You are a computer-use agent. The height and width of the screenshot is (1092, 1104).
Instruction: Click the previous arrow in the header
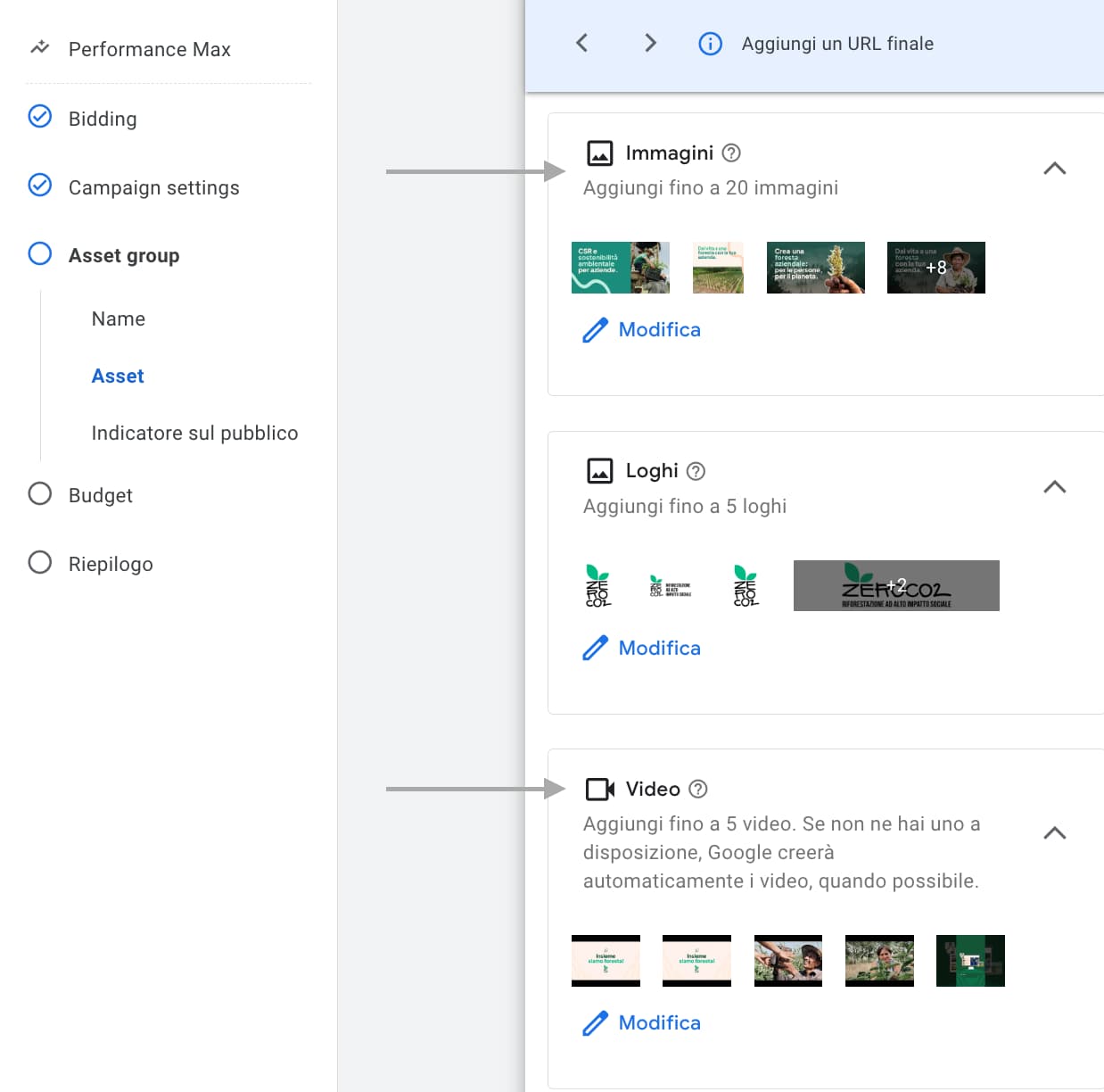pyautogui.click(x=582, y=43)
